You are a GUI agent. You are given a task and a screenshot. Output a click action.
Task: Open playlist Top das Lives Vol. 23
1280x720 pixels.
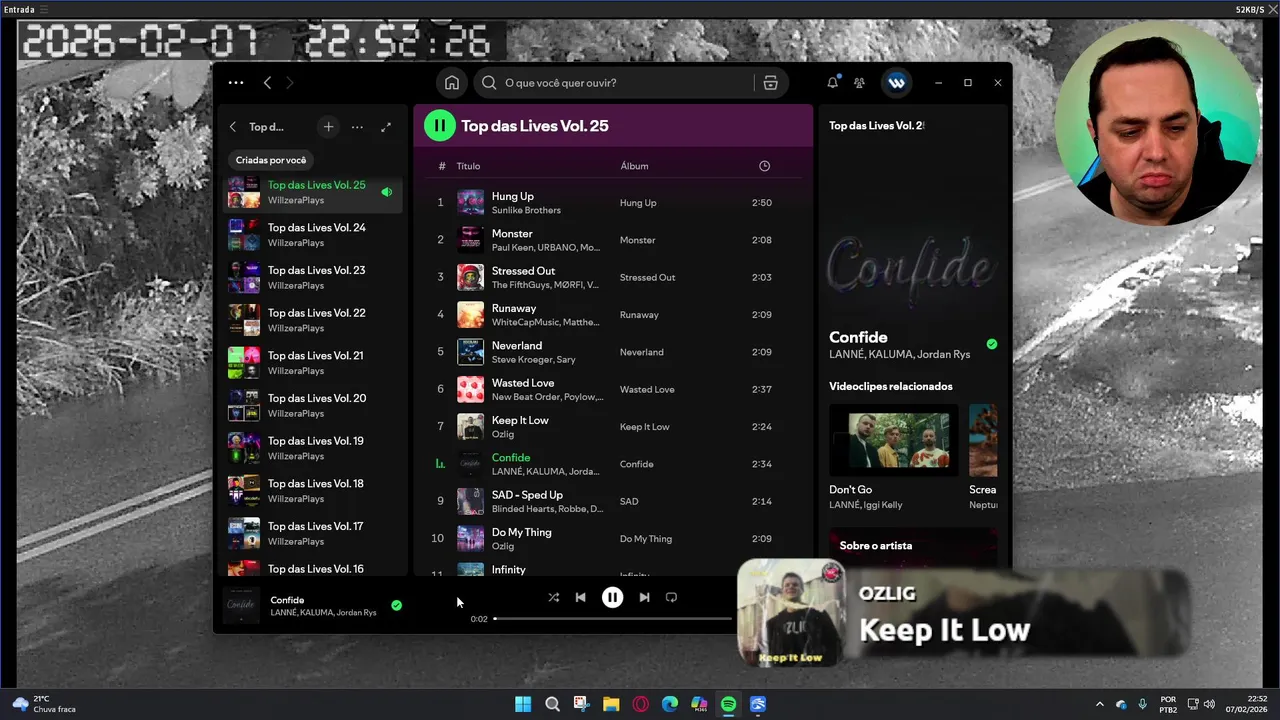[312, 277]
